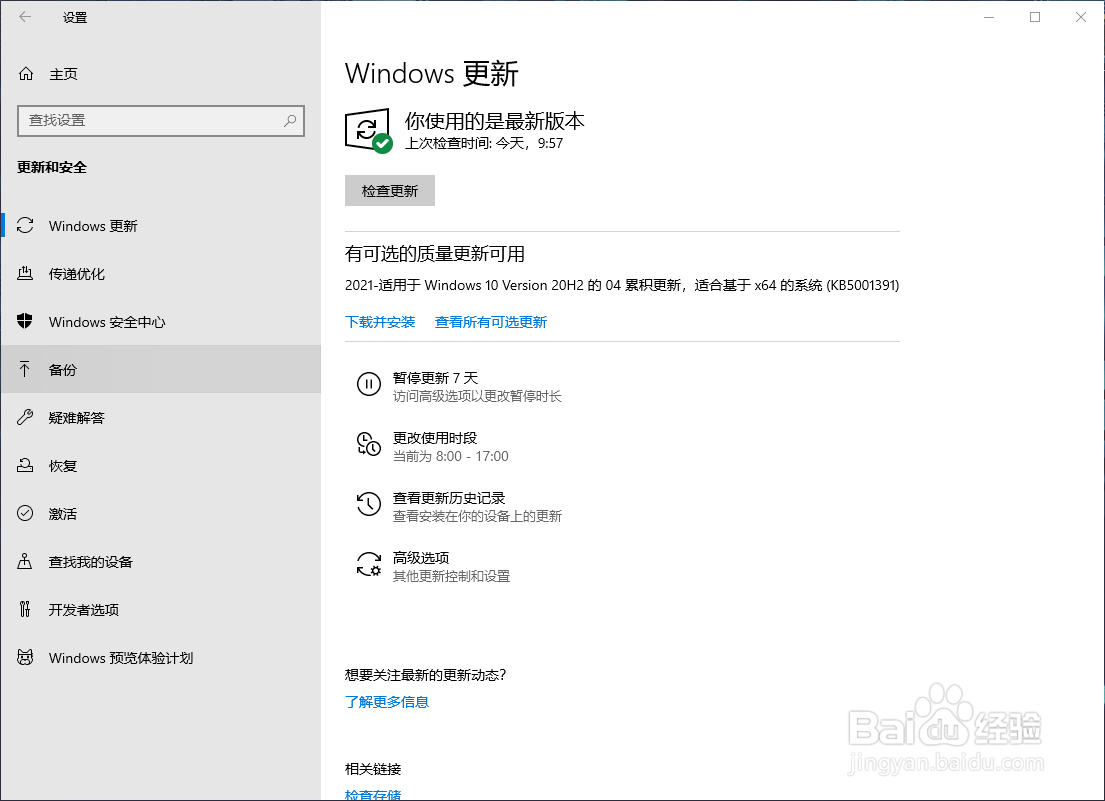The height and width of the screenshot is (801, 1105).
Task: 点击传递优化的显示器图标
Action: click(25, 273)
